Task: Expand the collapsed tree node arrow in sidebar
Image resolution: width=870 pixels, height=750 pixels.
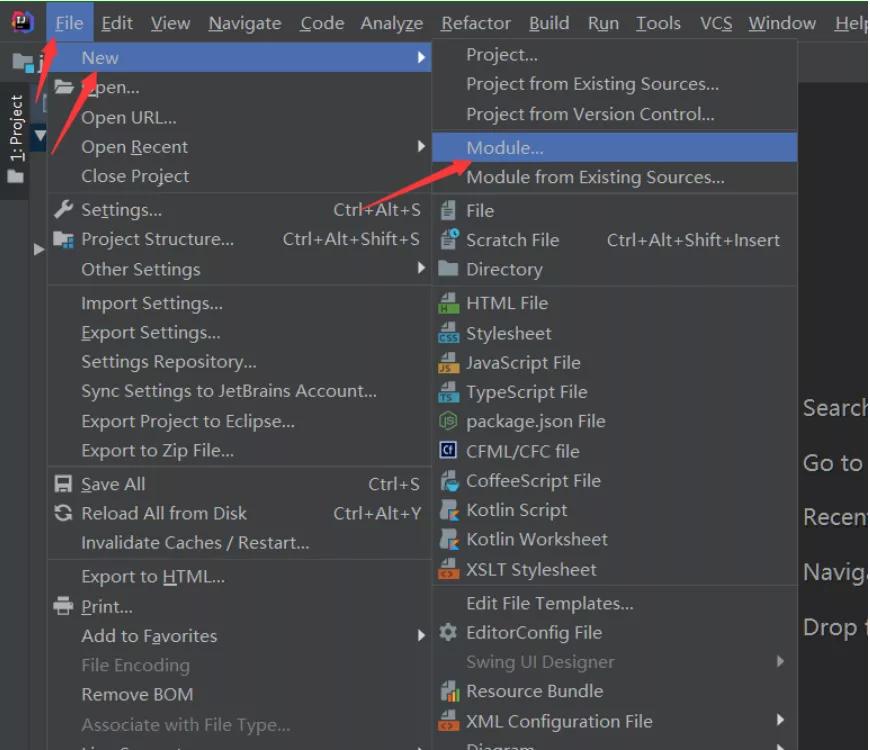Action: tap(38, 249)
